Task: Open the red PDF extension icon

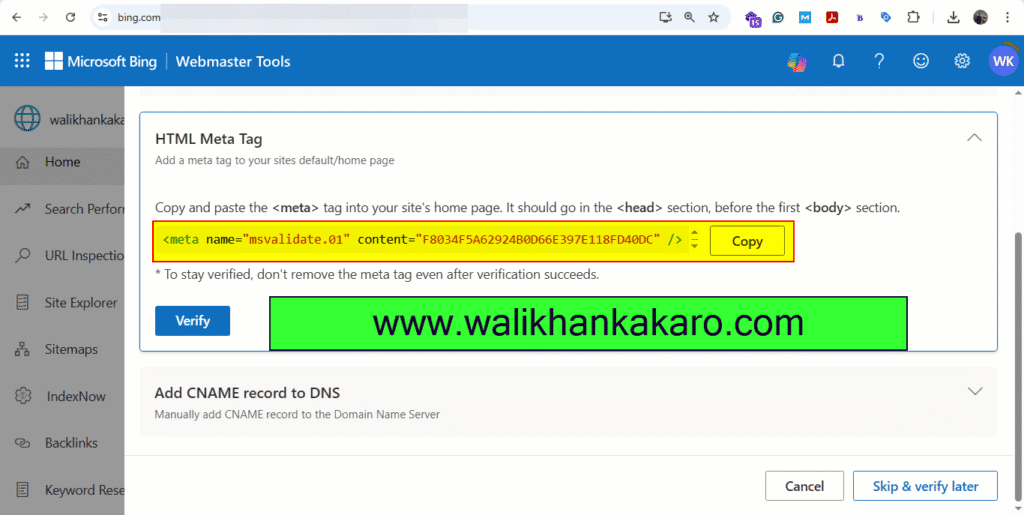Action: point(832,18)
